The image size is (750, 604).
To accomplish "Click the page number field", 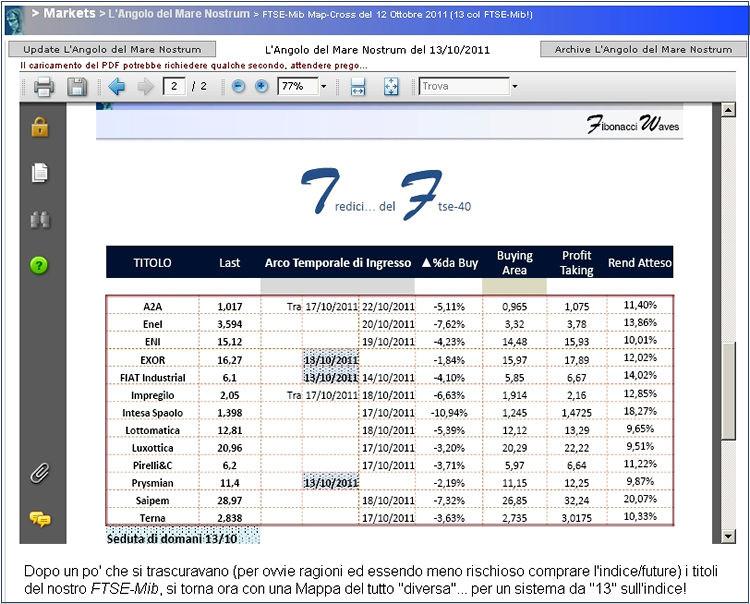I will (x=174, y=86).
